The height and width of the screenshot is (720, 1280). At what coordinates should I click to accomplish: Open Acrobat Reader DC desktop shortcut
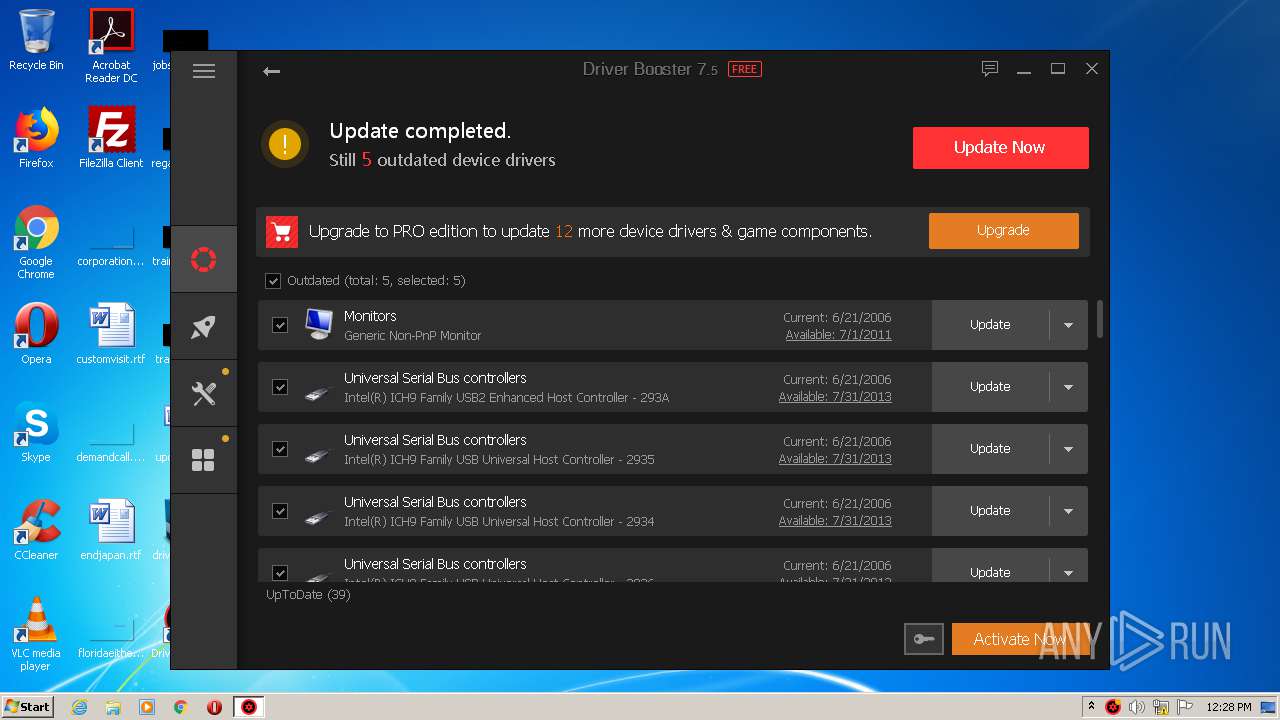click(111, 46)
